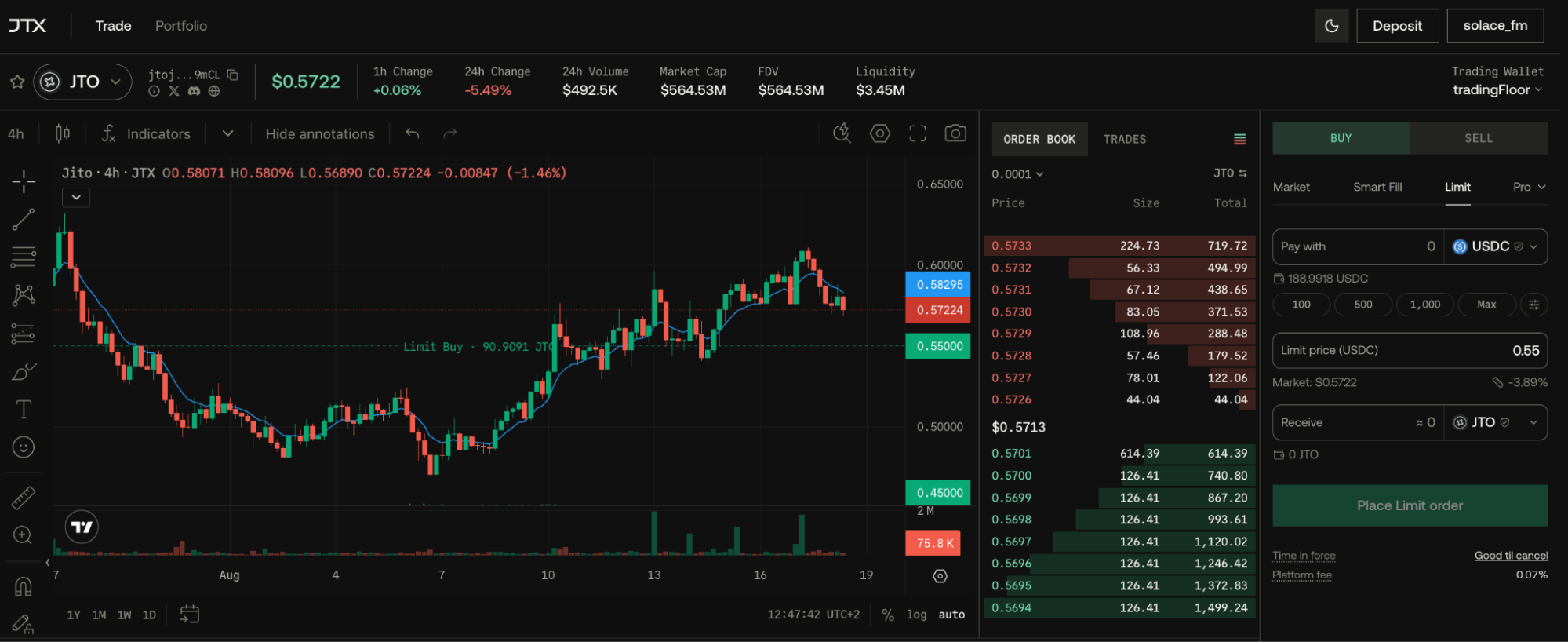Undo last chart action
This screenshot has width=1568, height=642.
[x=413, y=133]
